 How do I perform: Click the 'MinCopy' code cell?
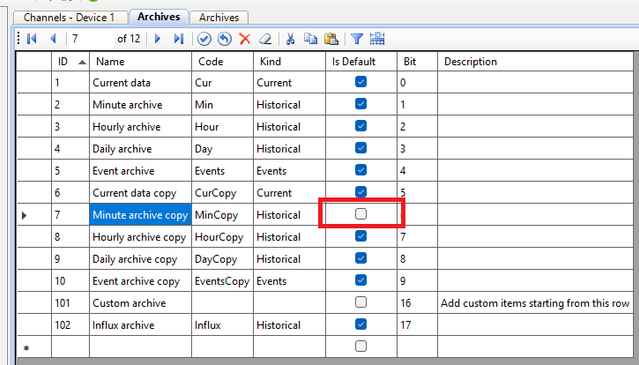[x=223, y=215]
